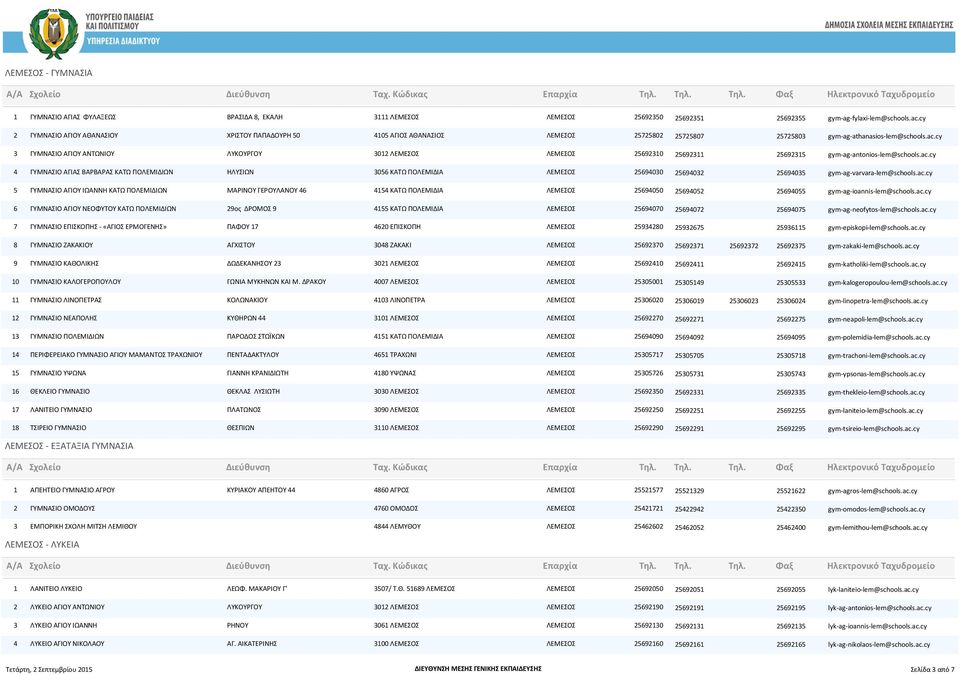Select school name ΓΥΜΝΑΣΙΟ ΛΙΝΟΠΕΤΡΑΣ
Screen dimensions: 960x675
click(66, 300)
